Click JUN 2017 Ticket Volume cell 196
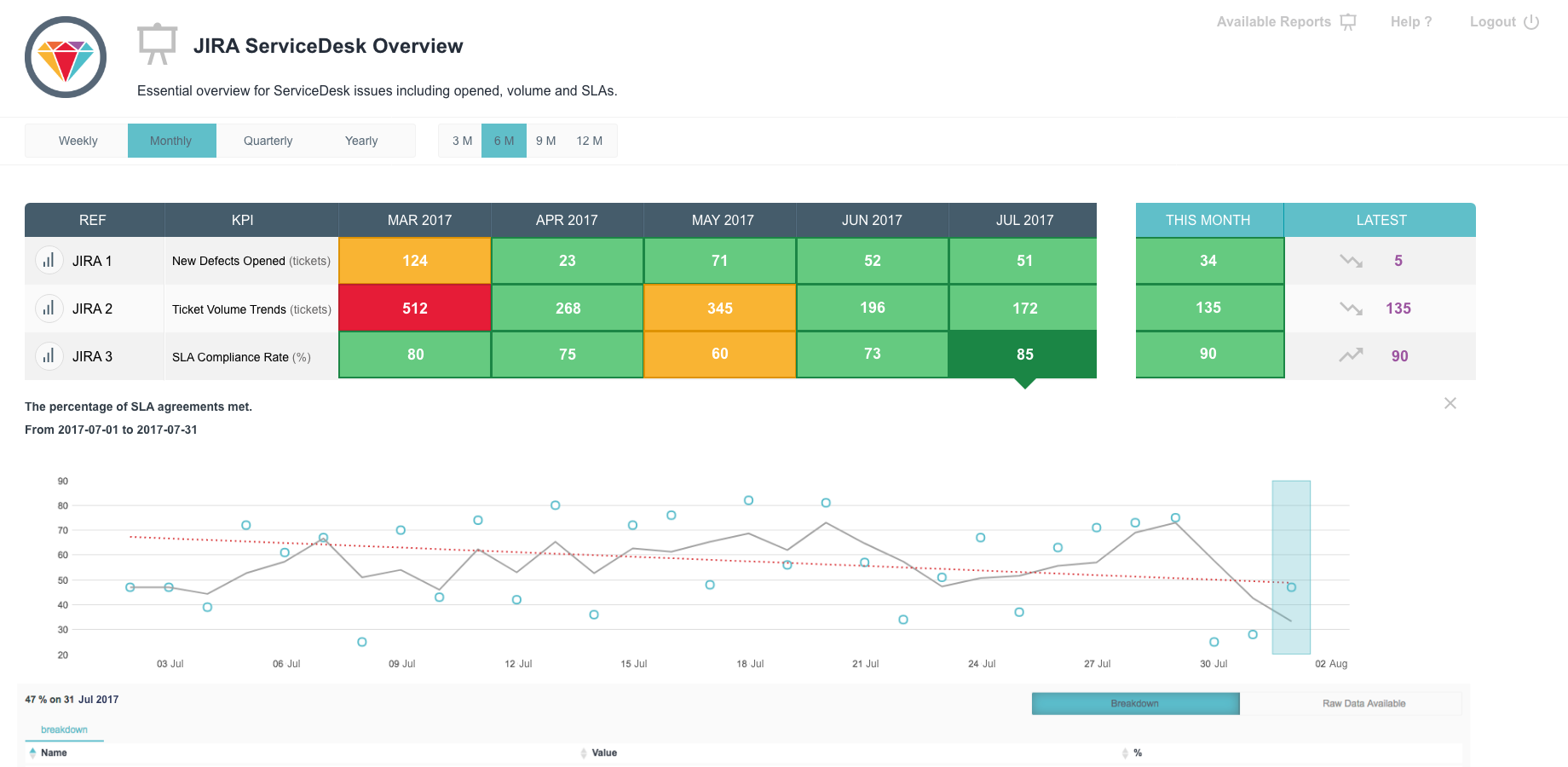Screen dimensions: 1568x767 coord(873,309)
